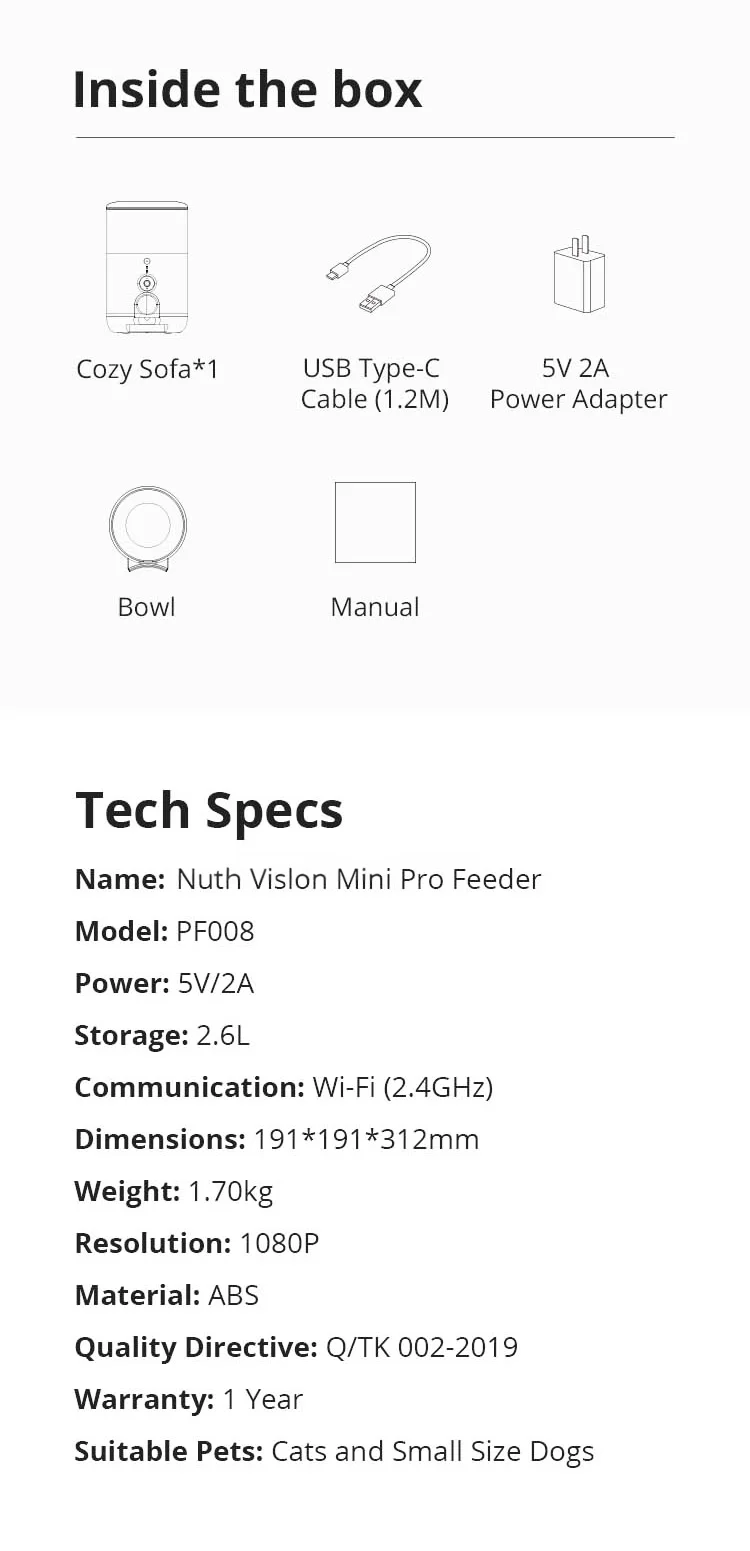Click the 5V 2A Power Adapter label
Screen dimensions: 750x1551
pos(578,384)
